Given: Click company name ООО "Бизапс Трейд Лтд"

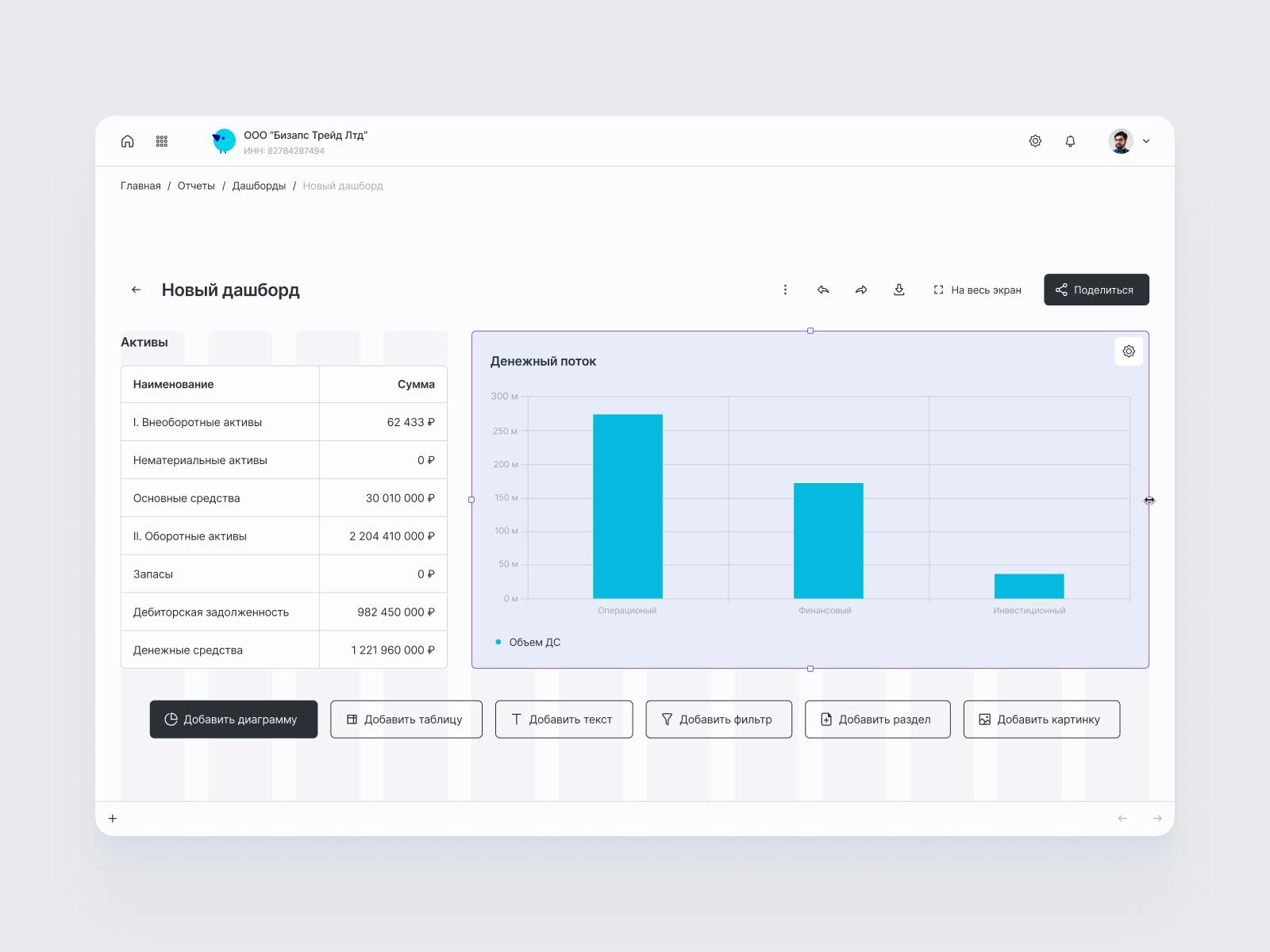Looking at the screenshot, I should pyautogui.click(x=306, y=136).
